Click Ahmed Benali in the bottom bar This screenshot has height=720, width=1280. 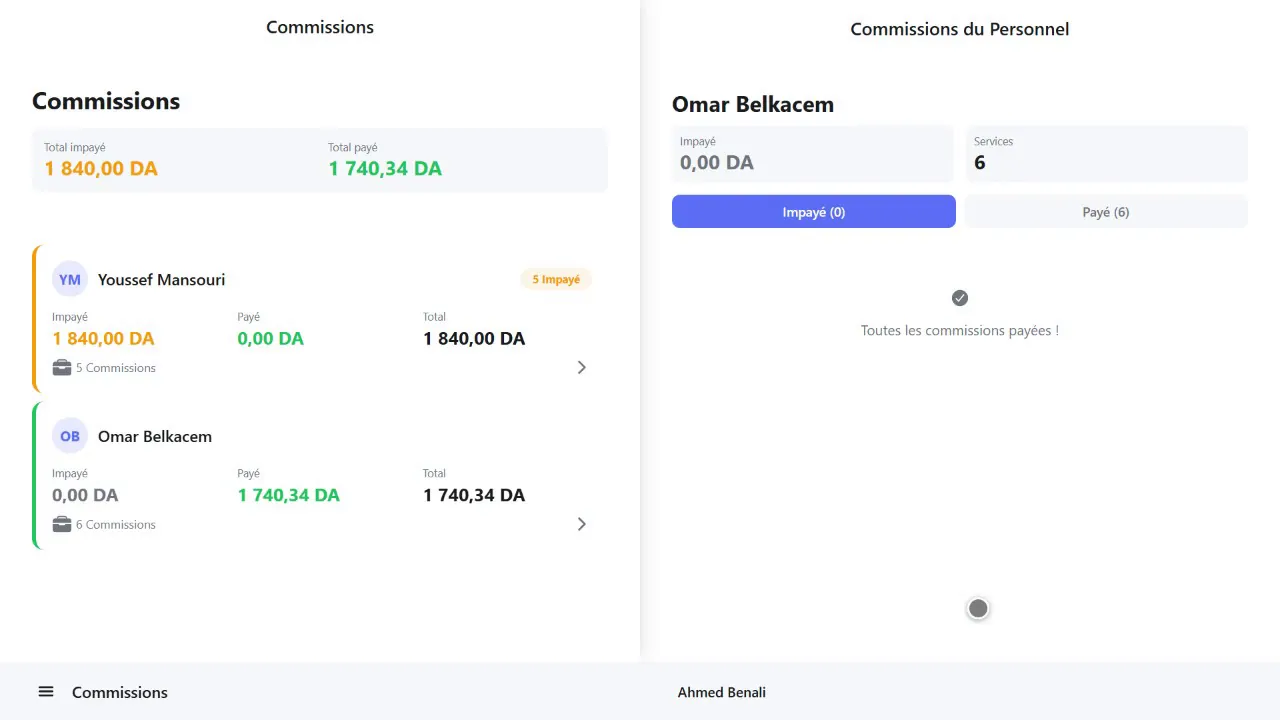[722, 692]
